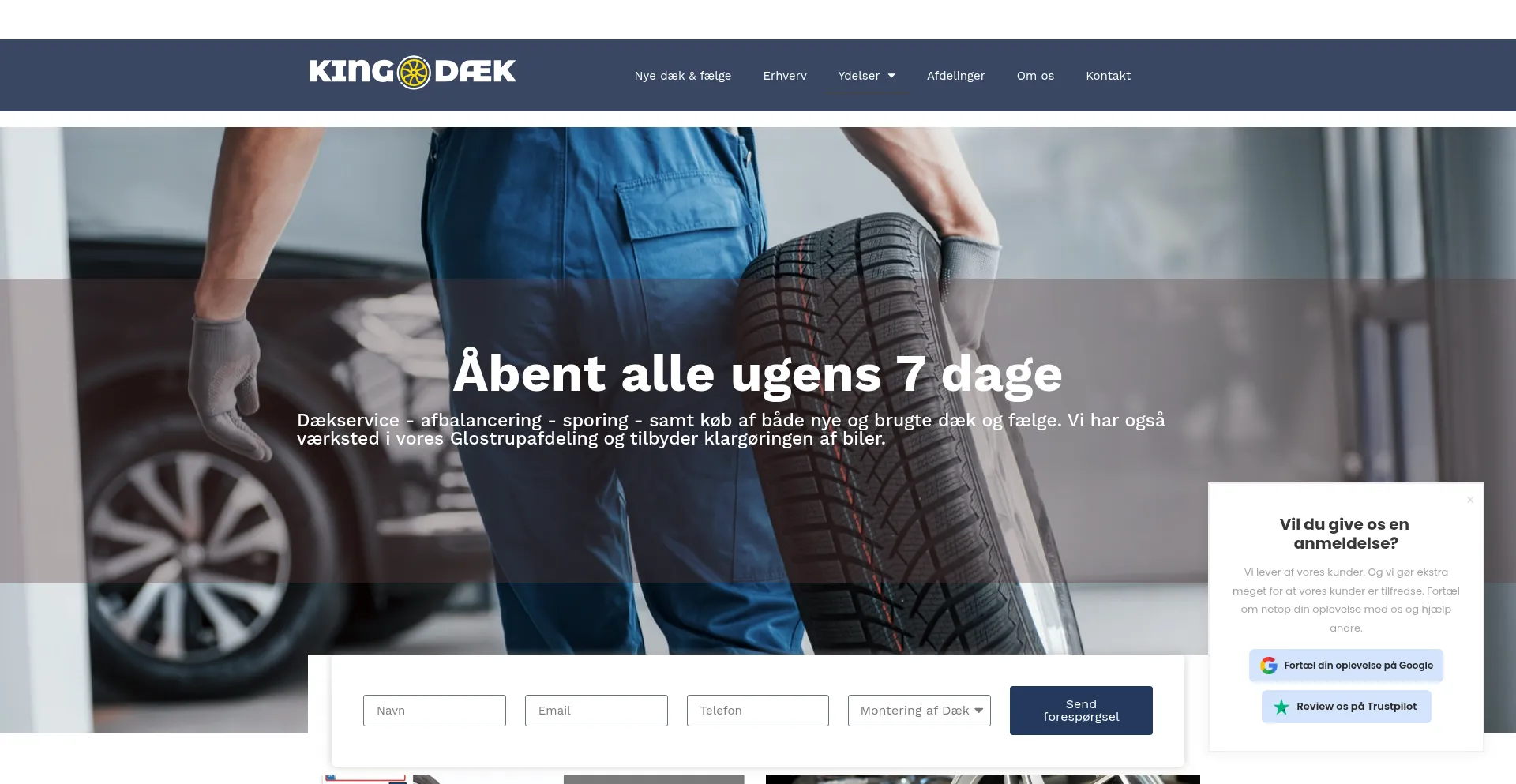Click Fortæl din oplevelse på Google
Viewport: 1516px width, 784px height.
coord(1346,666)
